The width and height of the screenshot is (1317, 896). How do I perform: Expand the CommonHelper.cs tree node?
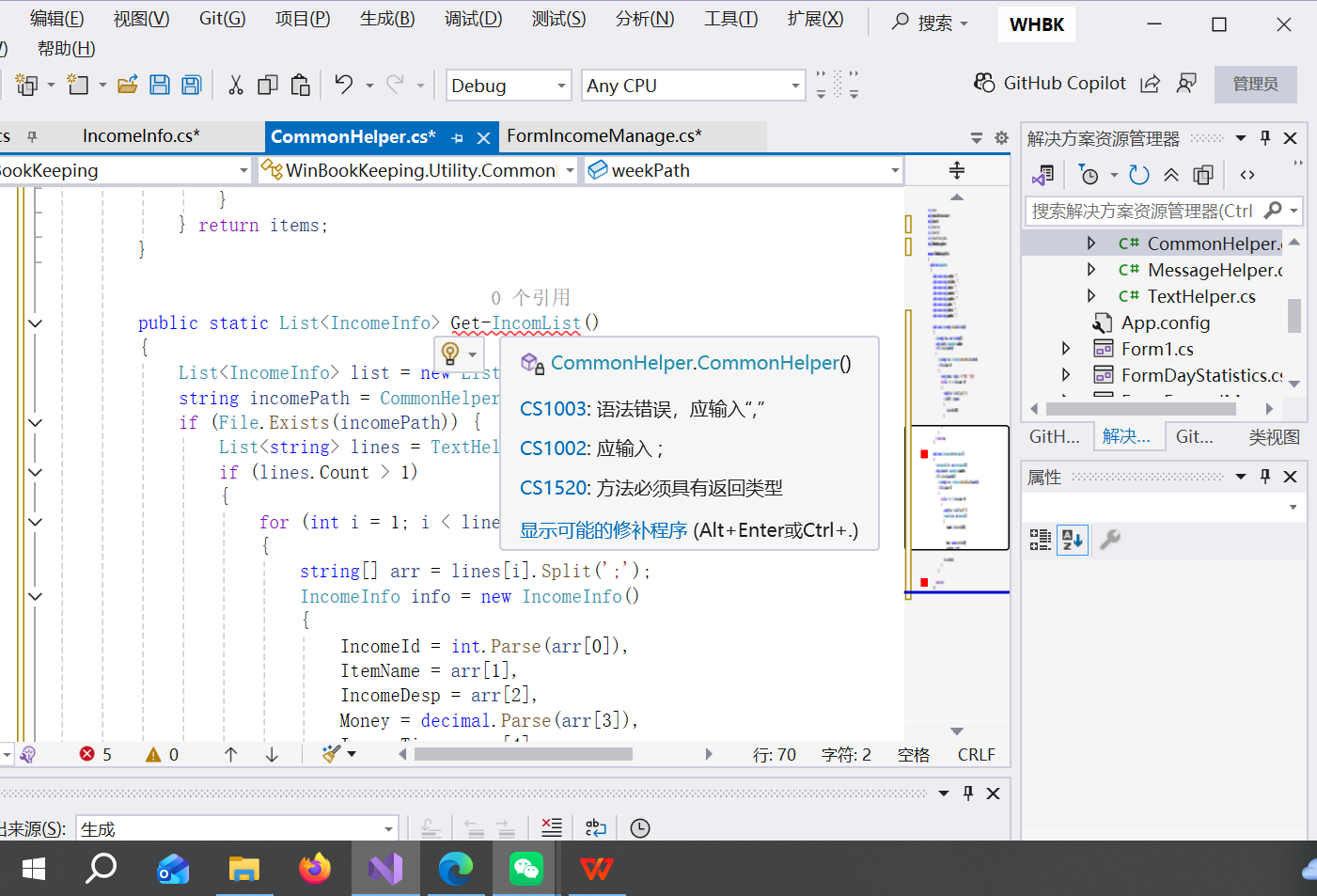coord(1090,244)
